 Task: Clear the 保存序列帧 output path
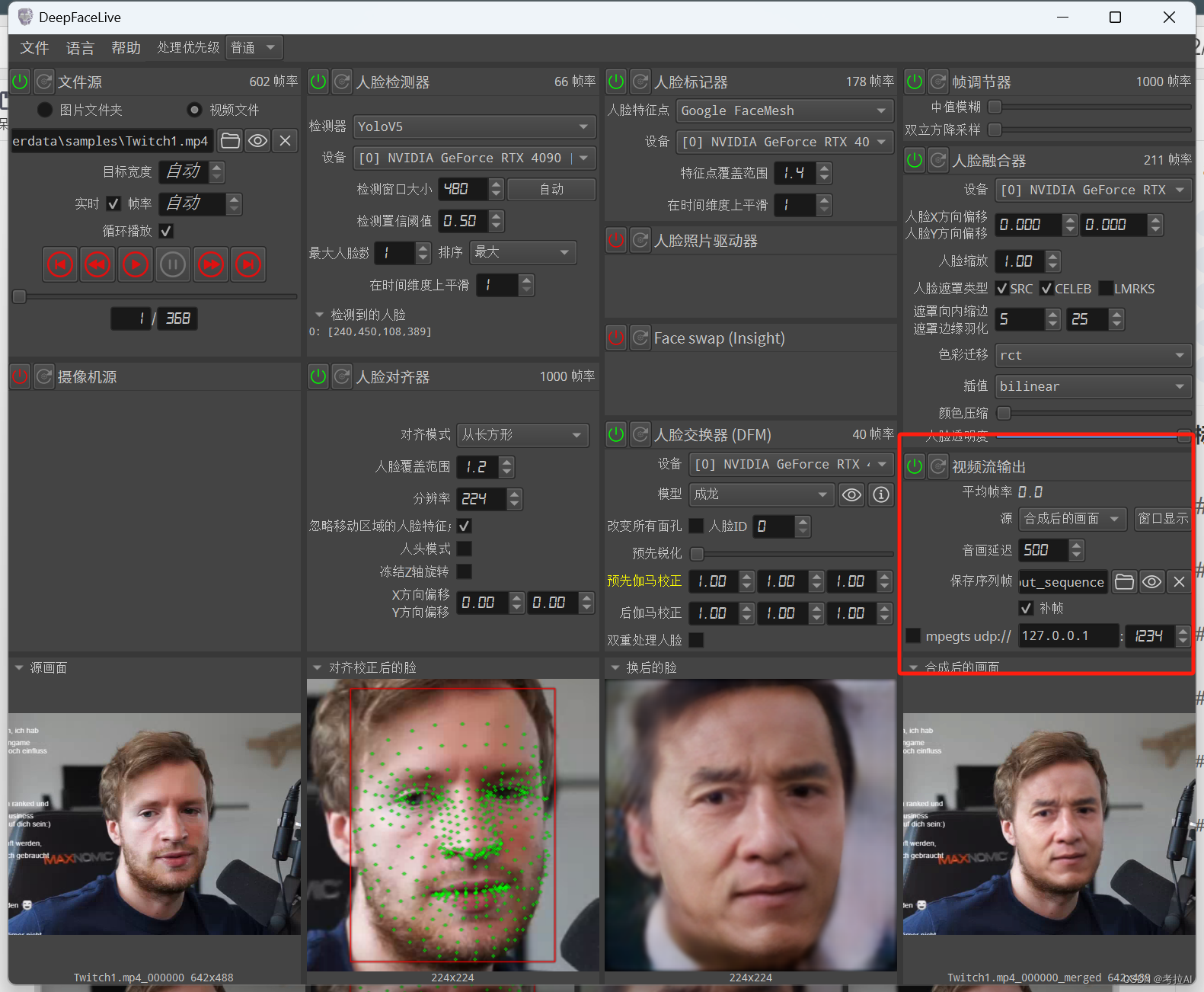click(x=1179, y=581)
